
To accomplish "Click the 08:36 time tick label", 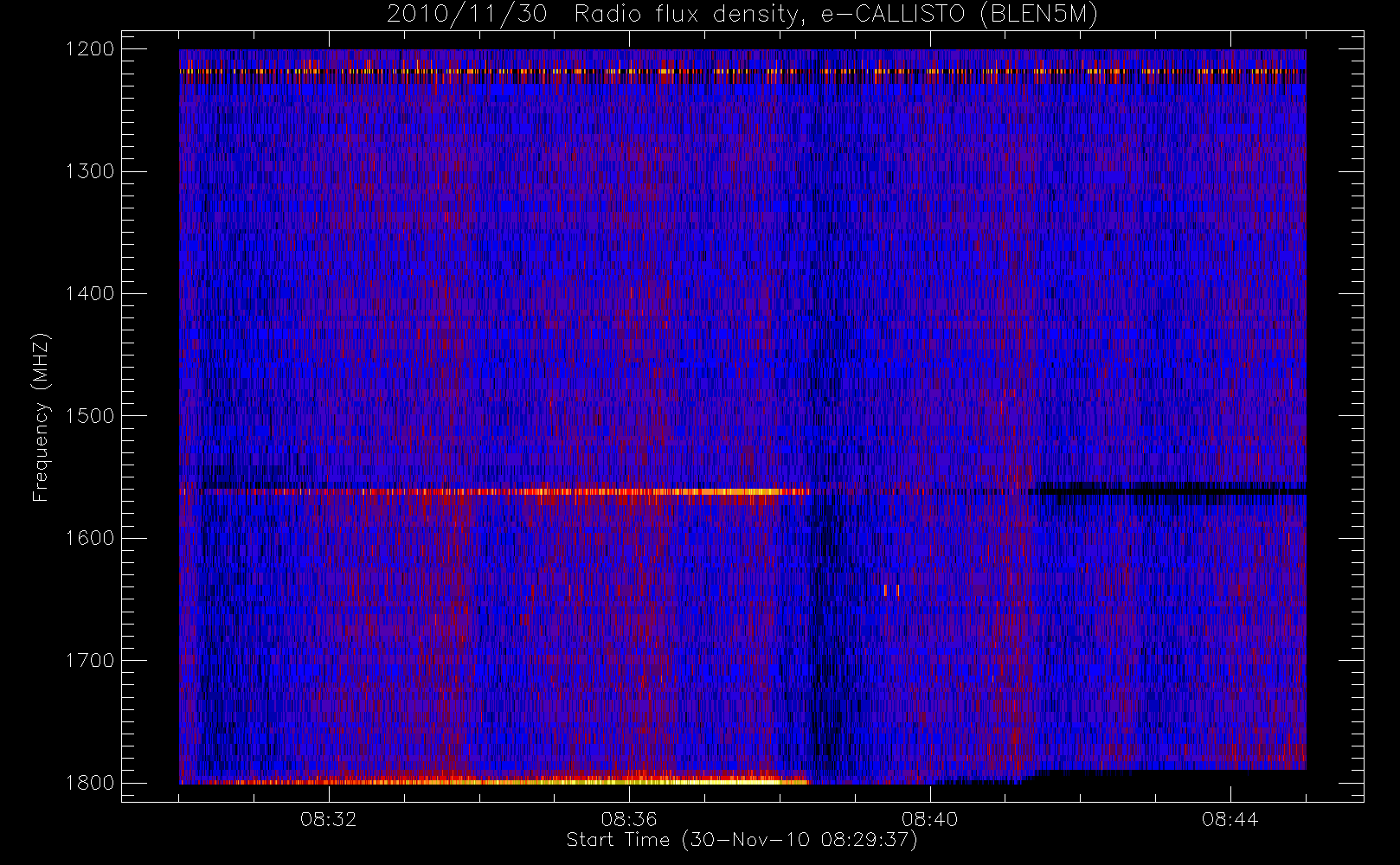I will (629, 819).
